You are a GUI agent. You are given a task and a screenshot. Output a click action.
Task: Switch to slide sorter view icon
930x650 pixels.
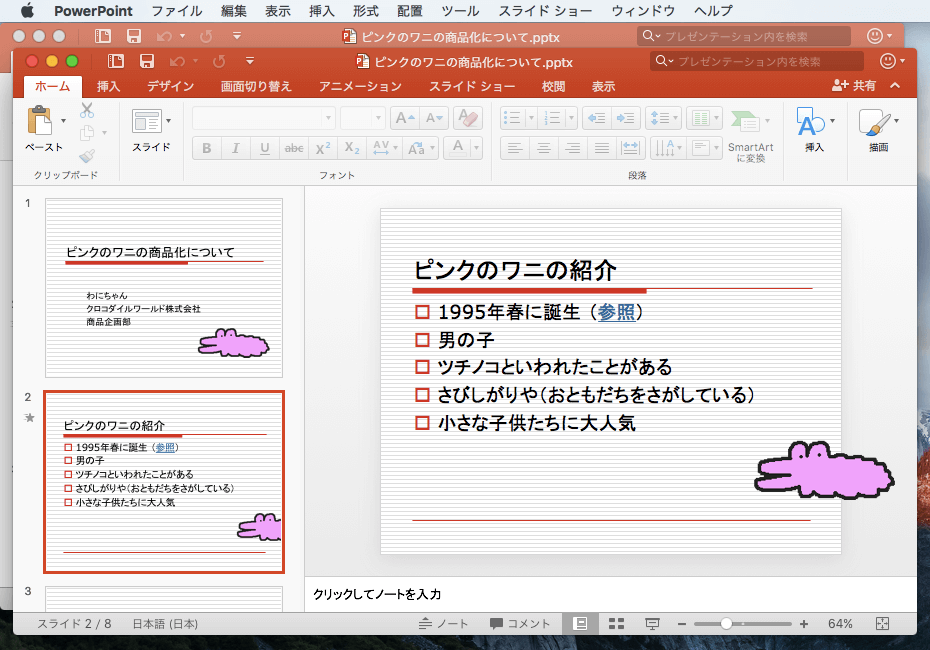coord(616,624)
